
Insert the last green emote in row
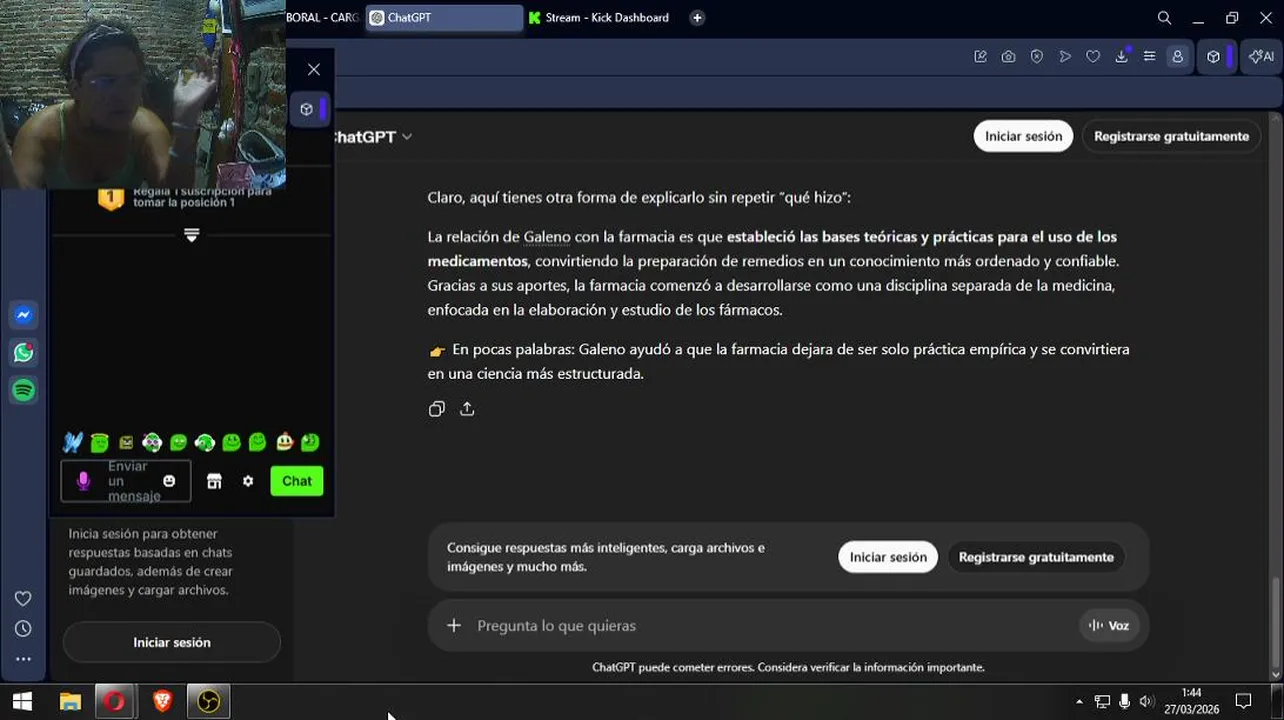(x=310, y=442)
